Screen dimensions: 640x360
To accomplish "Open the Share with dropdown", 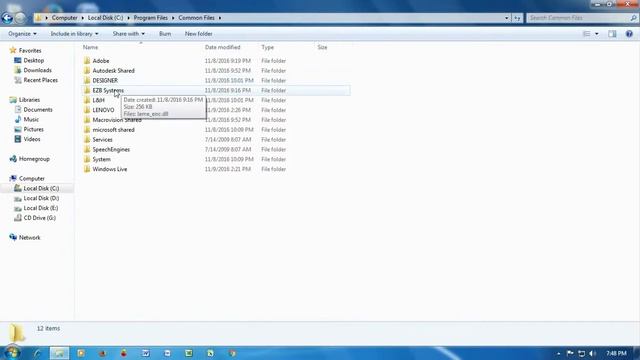I will point(129,34).
